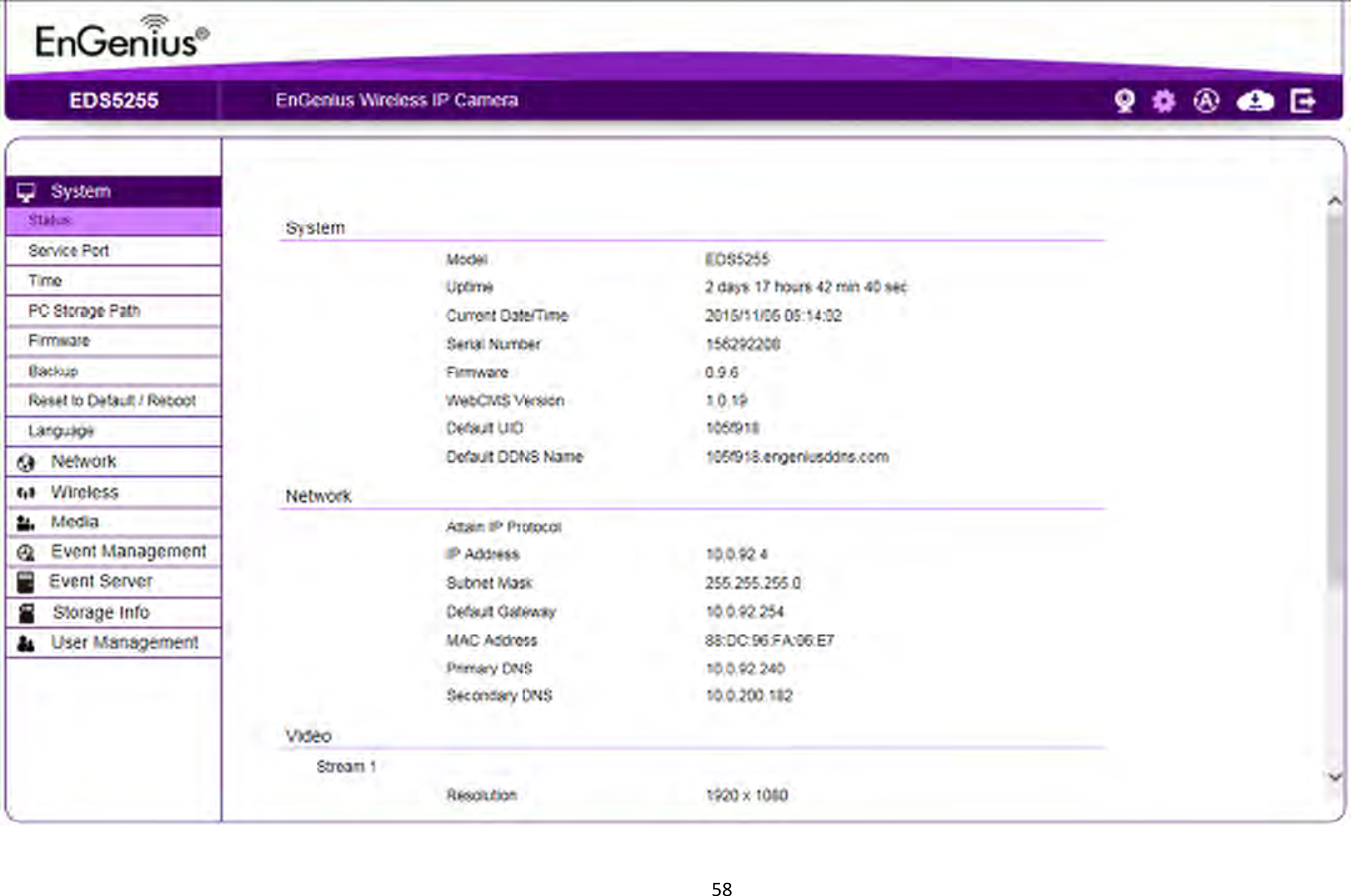Click the circled A icon in header

1206,100
